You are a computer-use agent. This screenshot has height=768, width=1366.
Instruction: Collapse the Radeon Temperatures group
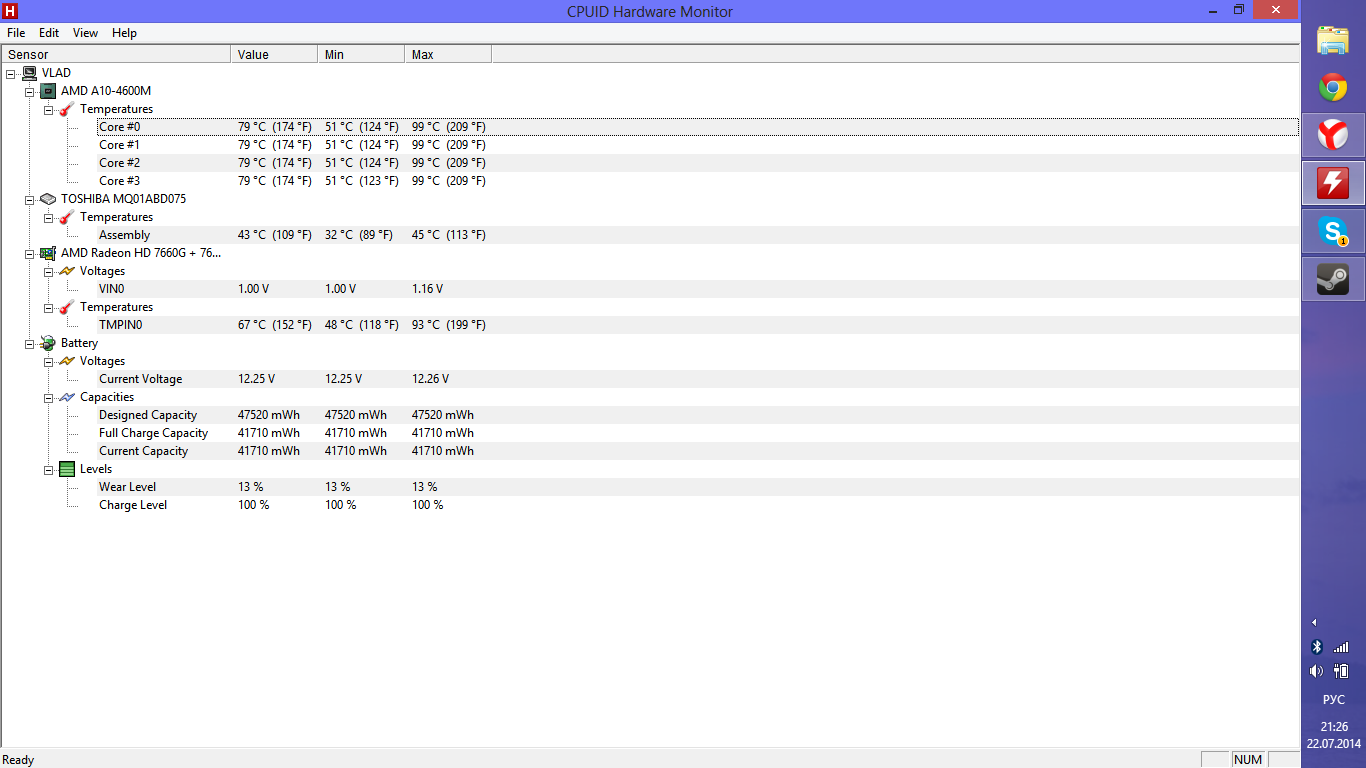[x=48, y=307]
